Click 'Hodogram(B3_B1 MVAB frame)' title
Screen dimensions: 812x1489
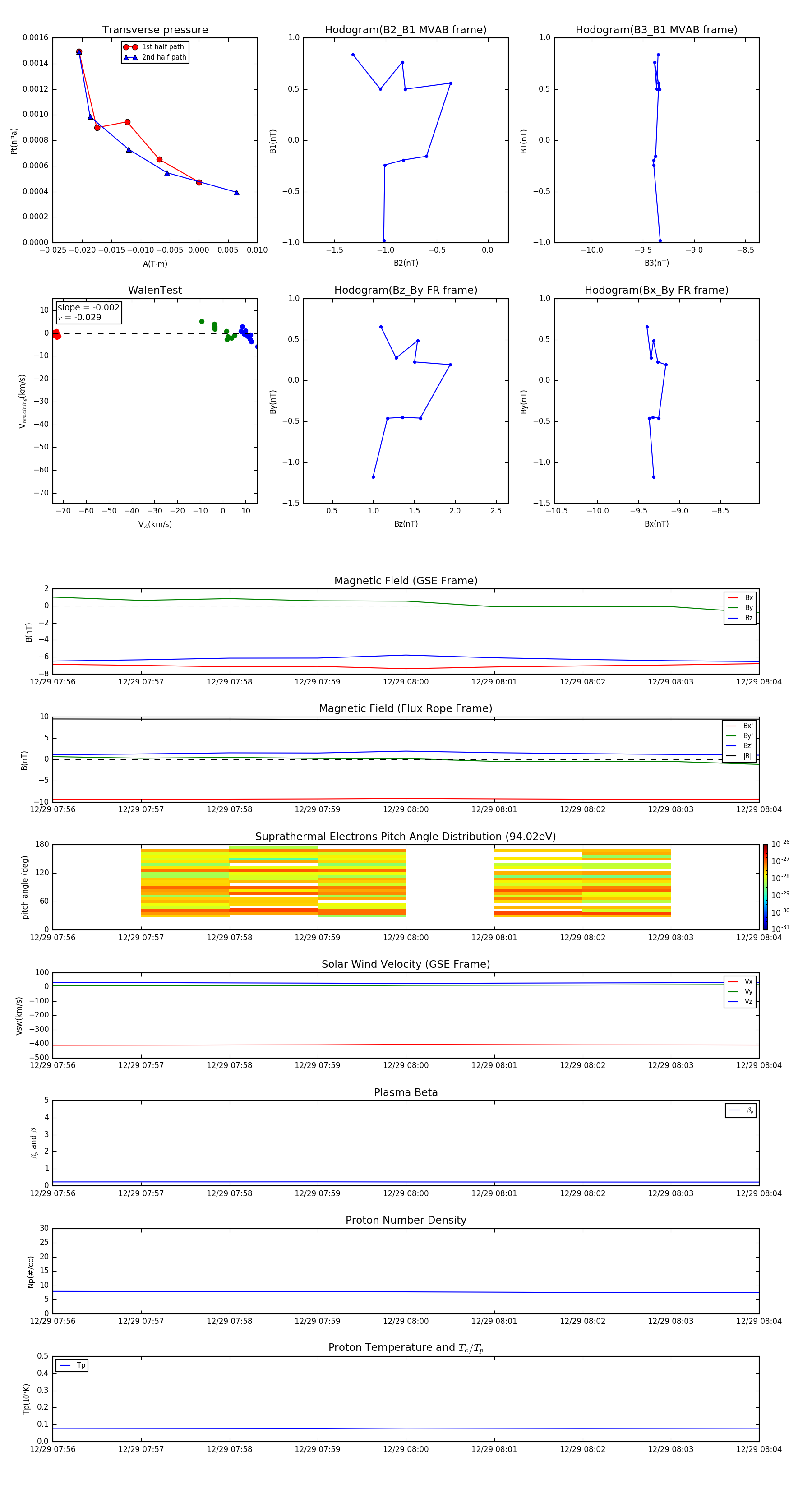pos(656,30)
